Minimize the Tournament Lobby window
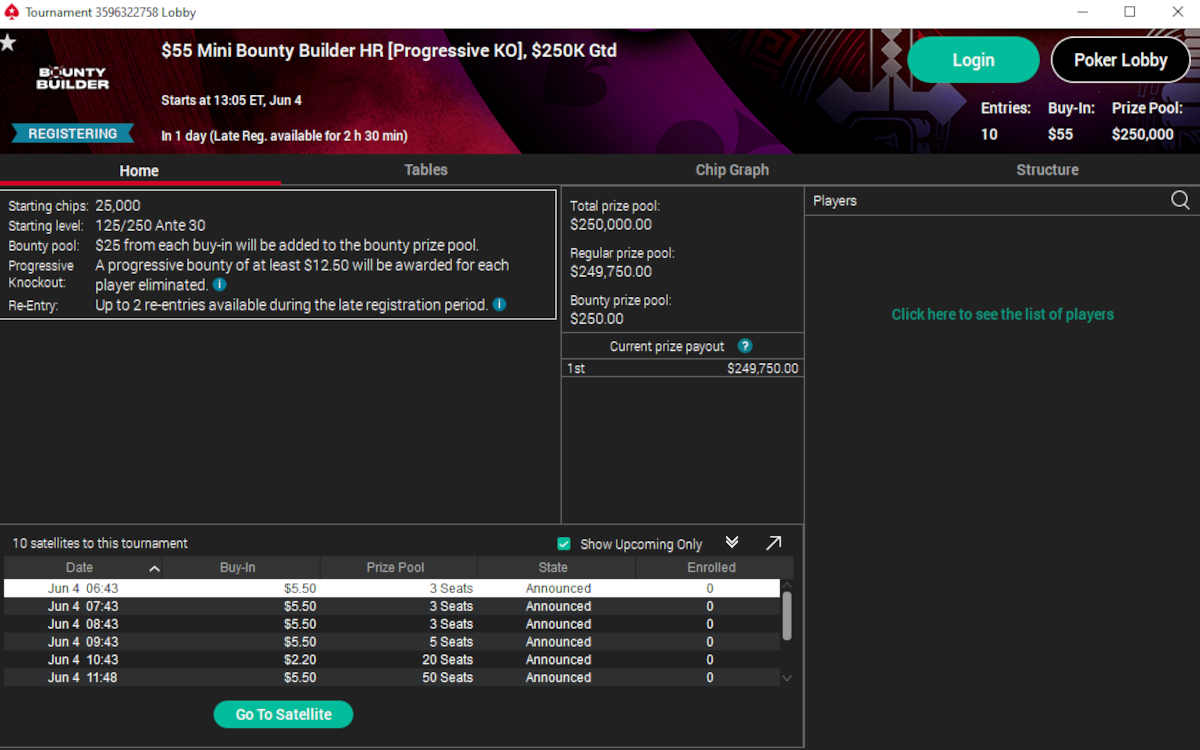Viewport: 1200px width, 750px height. point(1084,12)
